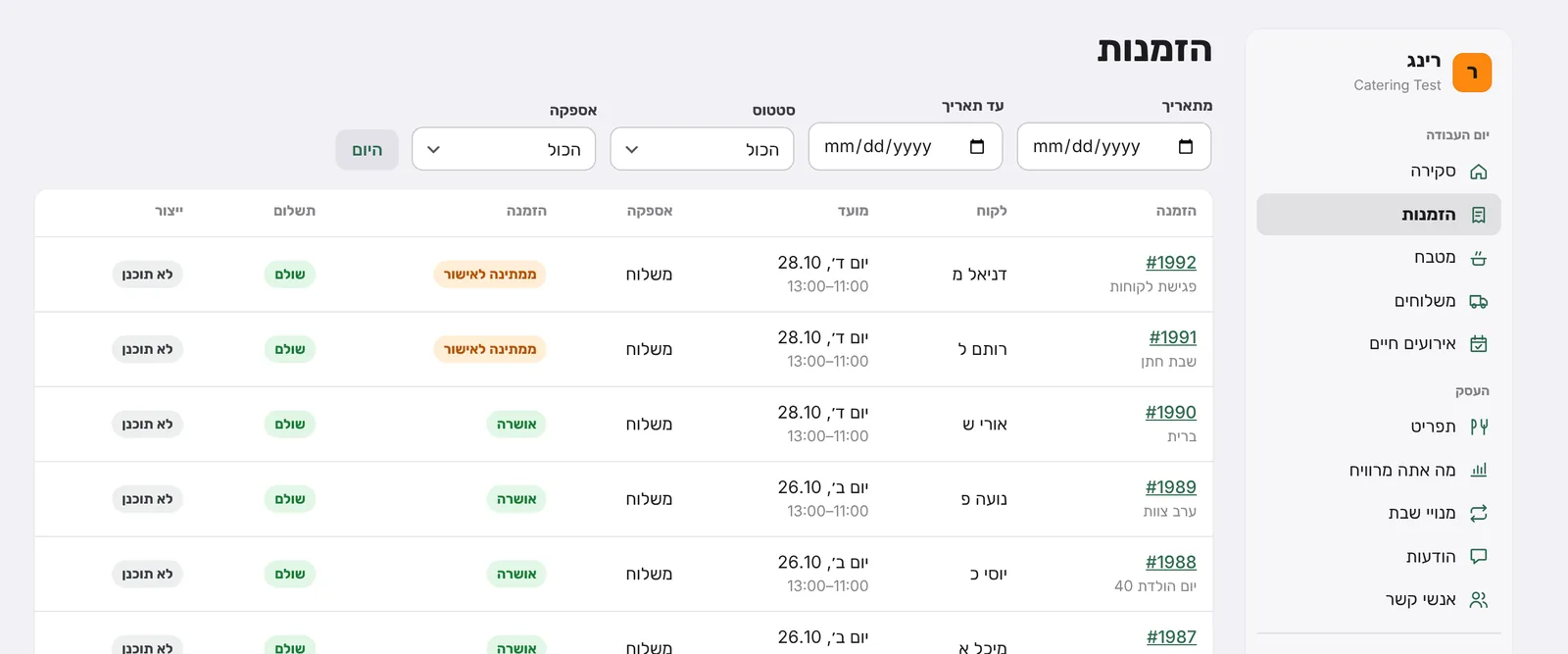Click the היום today button
Screen dimensions: 1568x654
click(x=367, y=150)
